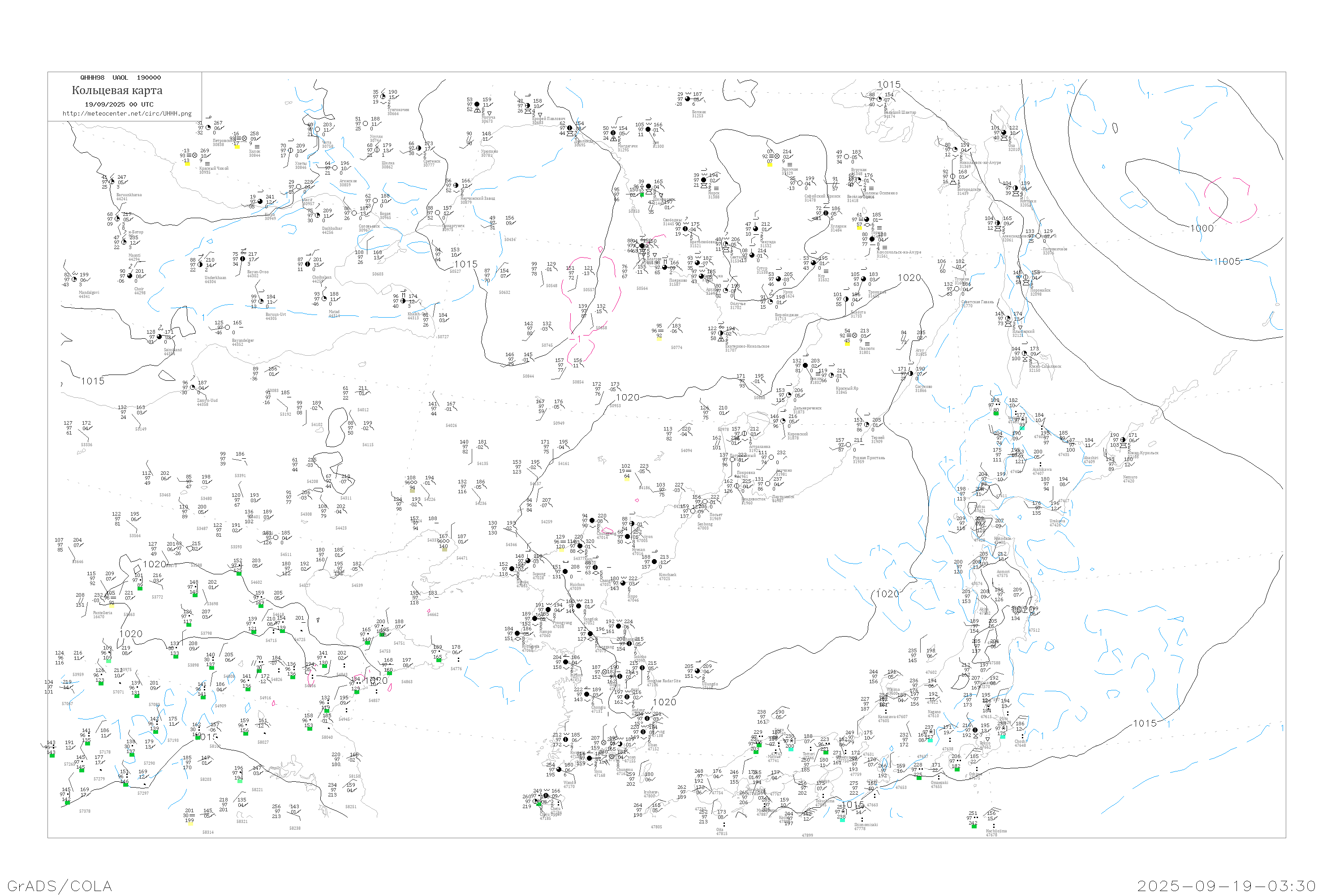Click the 2025-09-19-03:30 timestamp
Image resolution: width=1344 pixels, height=896 pixels.
pyautogui.click(x=1226, y=886)
